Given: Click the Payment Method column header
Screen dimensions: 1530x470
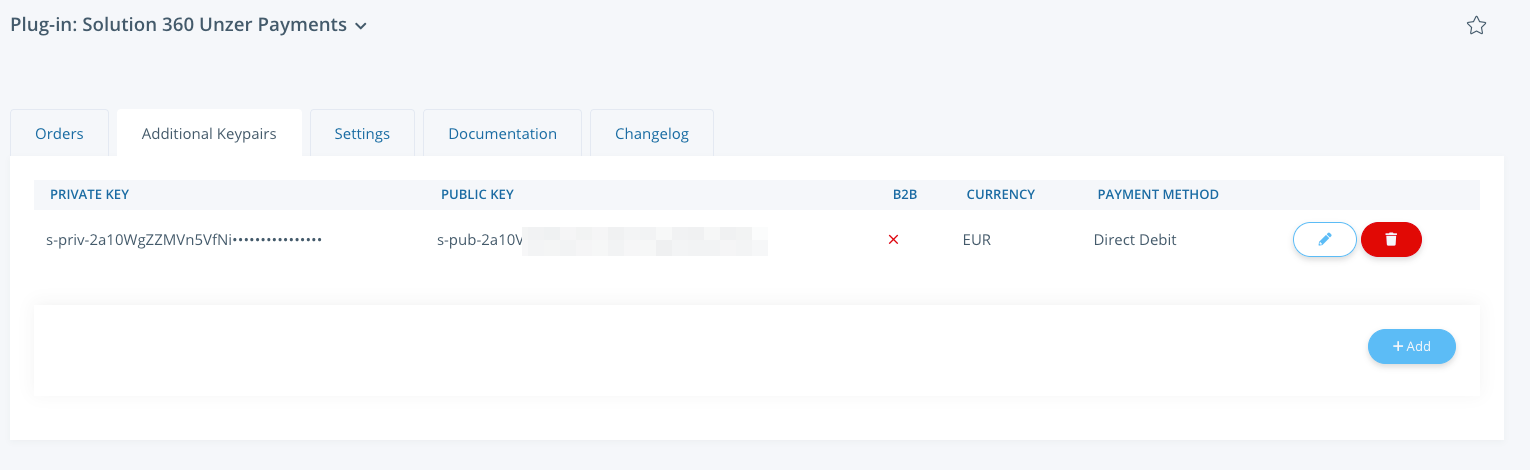Looking at the screenshot, I should pos(1158,194).
